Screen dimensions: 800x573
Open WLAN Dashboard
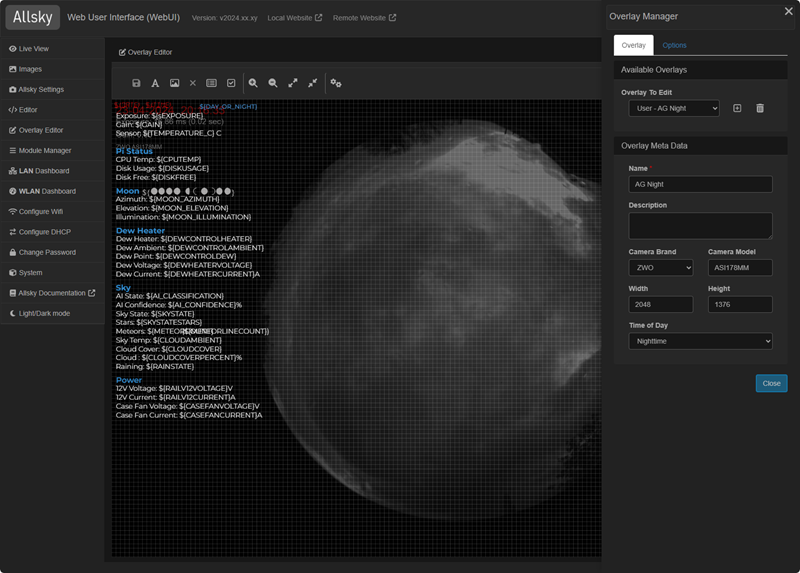click(53, 192)
